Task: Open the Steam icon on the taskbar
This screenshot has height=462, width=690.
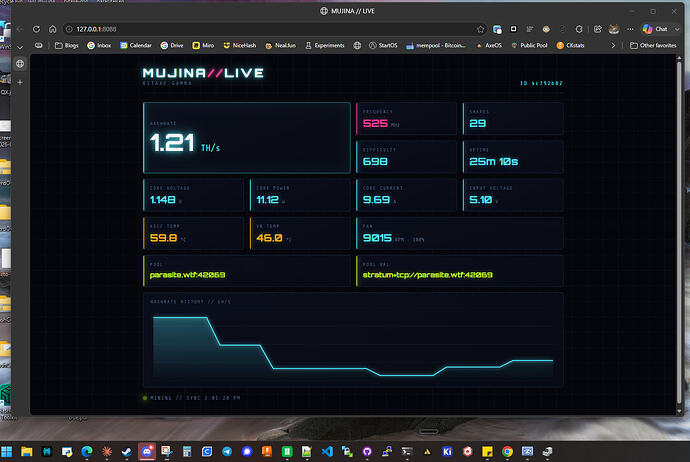Action: coord(127,451)
